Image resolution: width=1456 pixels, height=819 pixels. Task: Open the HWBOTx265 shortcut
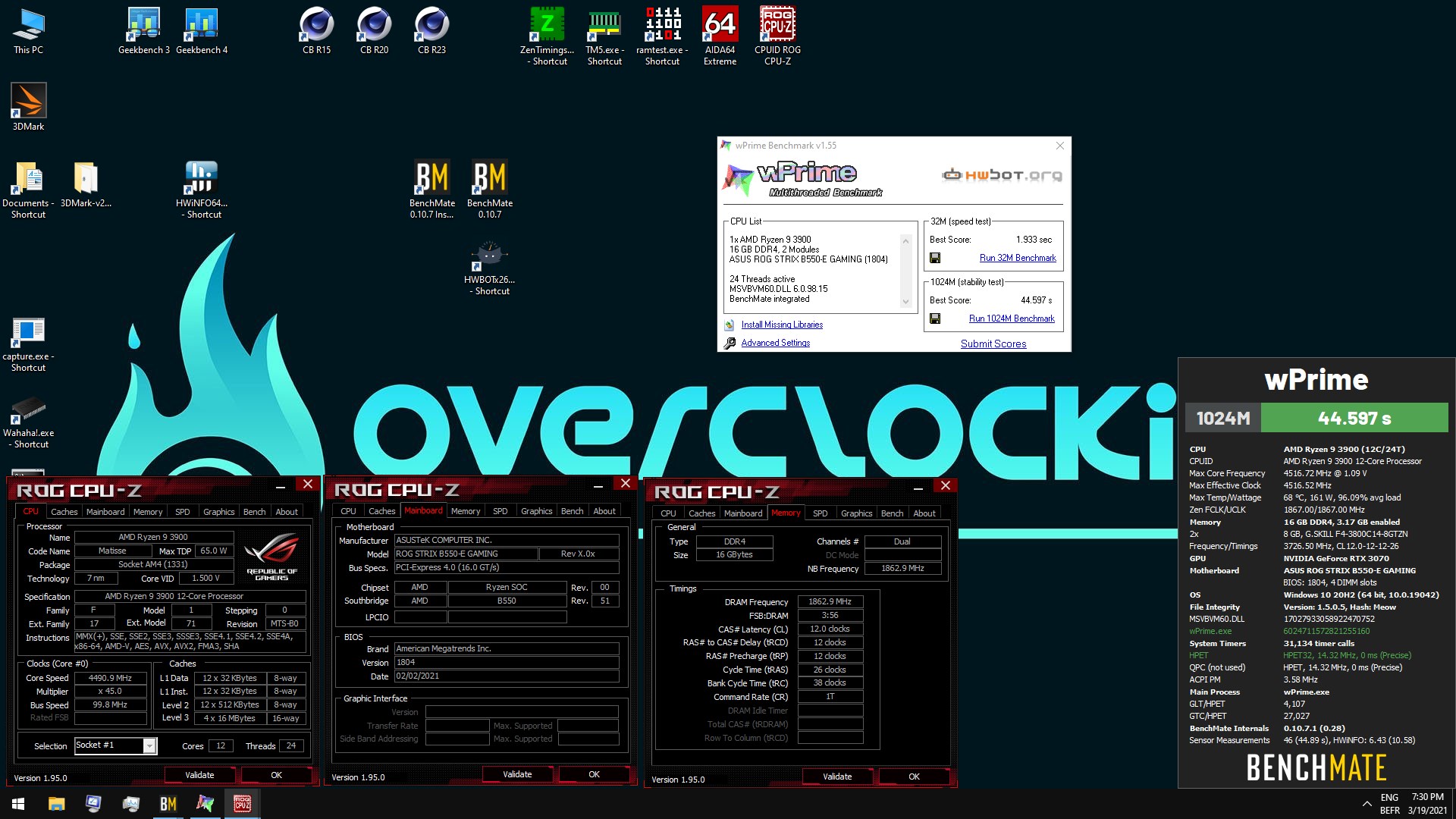pos(490,267)
